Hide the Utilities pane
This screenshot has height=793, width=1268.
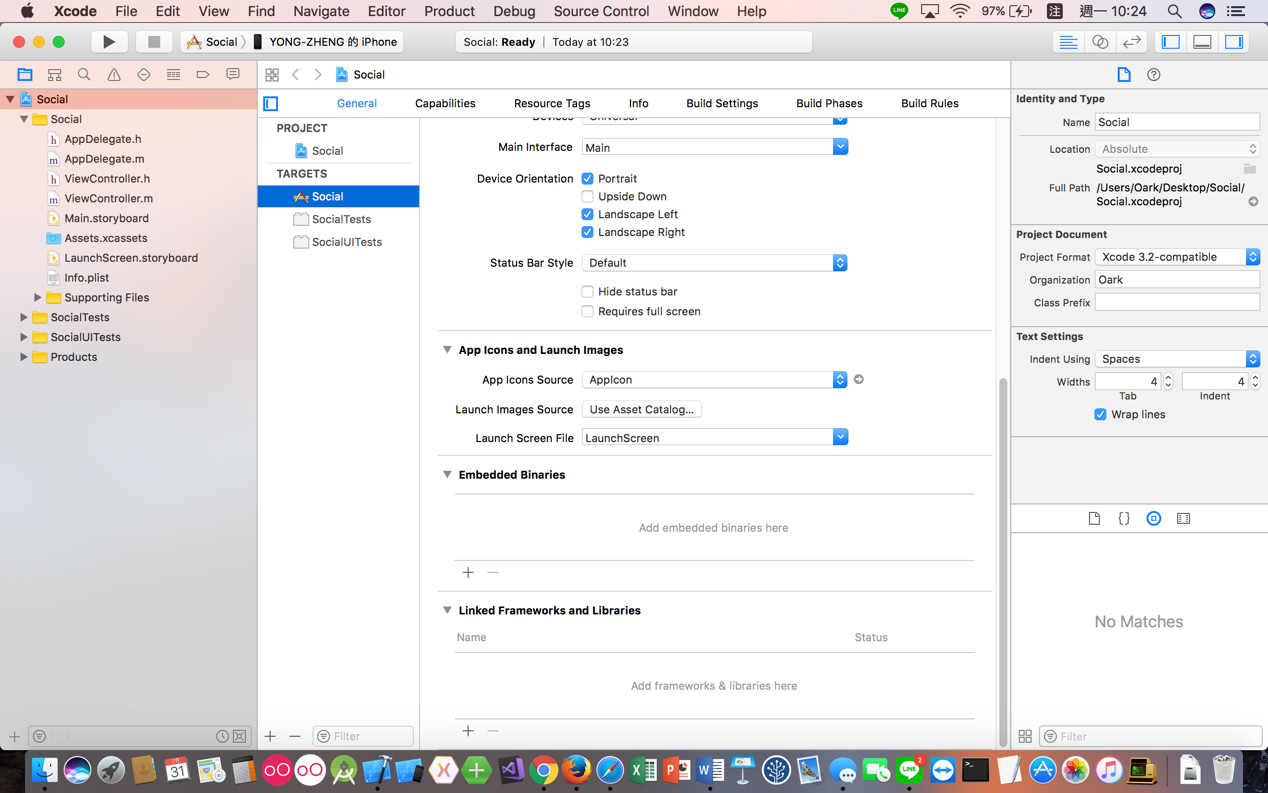[1235, 42]
